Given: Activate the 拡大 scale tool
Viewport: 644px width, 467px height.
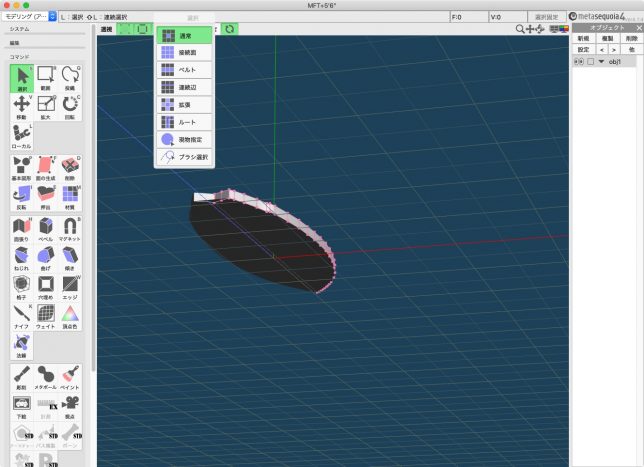Looking at the screenshot, I should 46,107.
